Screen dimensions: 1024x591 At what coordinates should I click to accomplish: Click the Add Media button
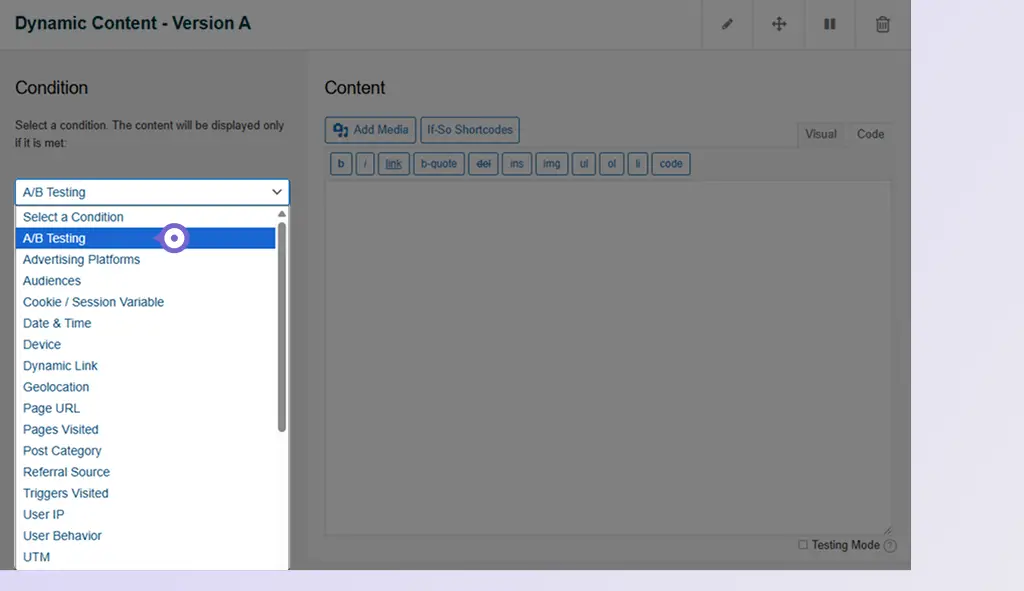coord(370,130)
